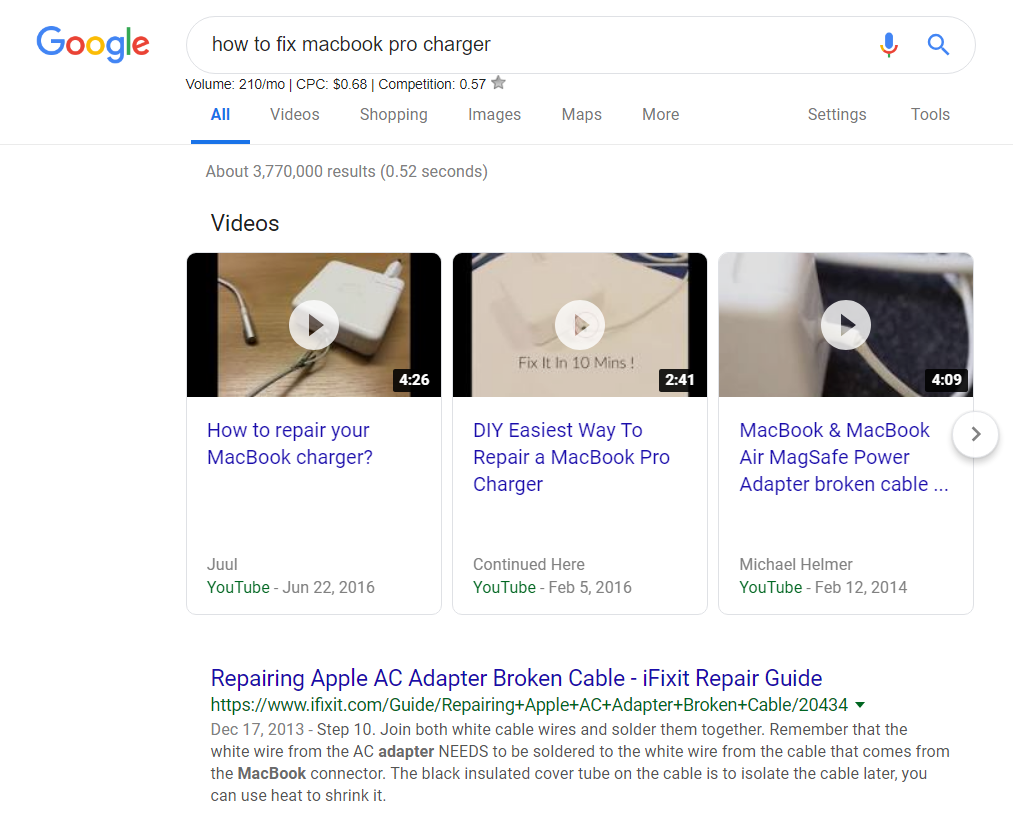The height and width of the screenshot is (827, 1013).
Task: Star the keyword next to Competition value
Action: click(498, 83)
